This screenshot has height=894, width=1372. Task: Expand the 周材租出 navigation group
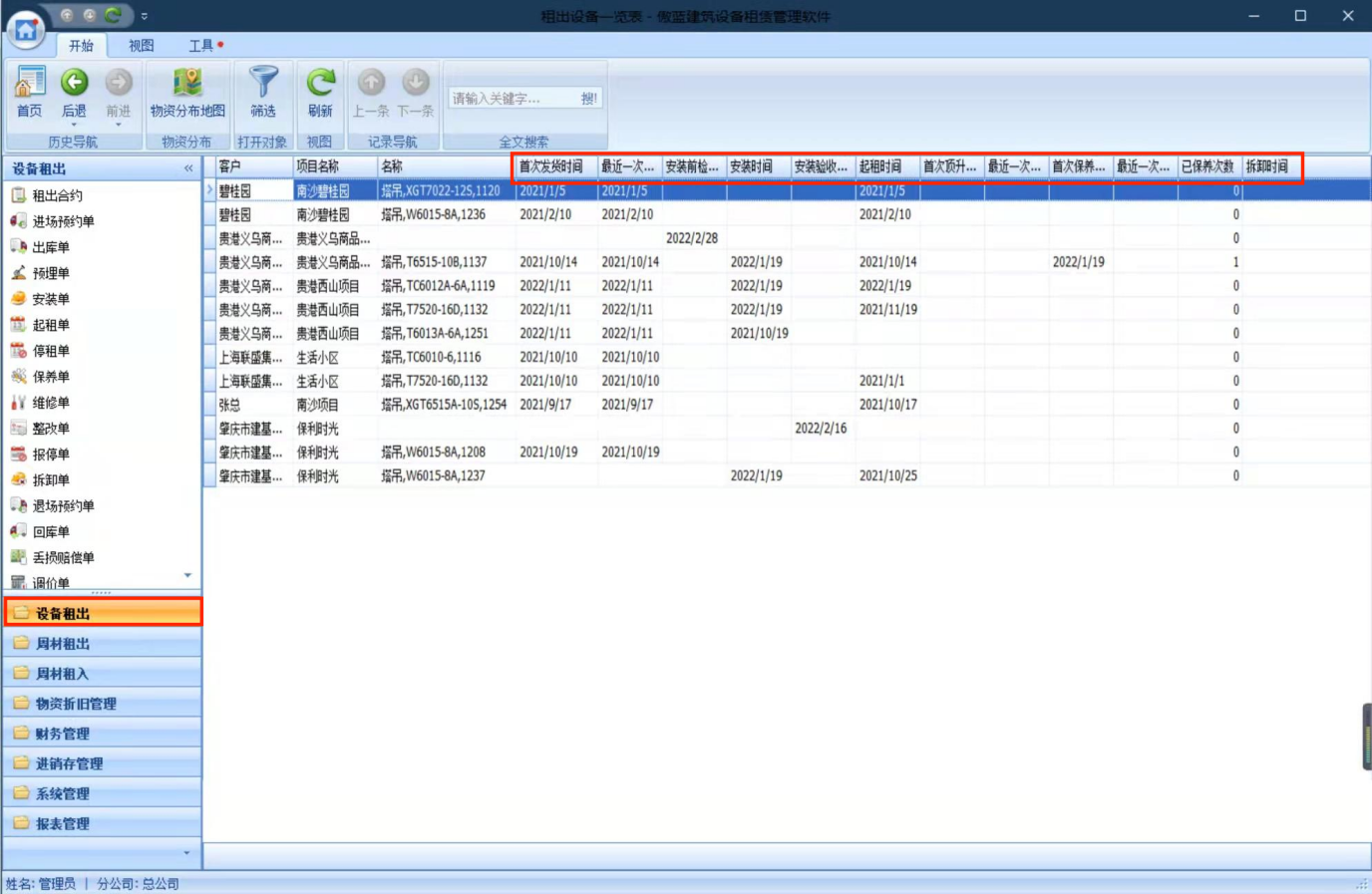pos(63,644)
